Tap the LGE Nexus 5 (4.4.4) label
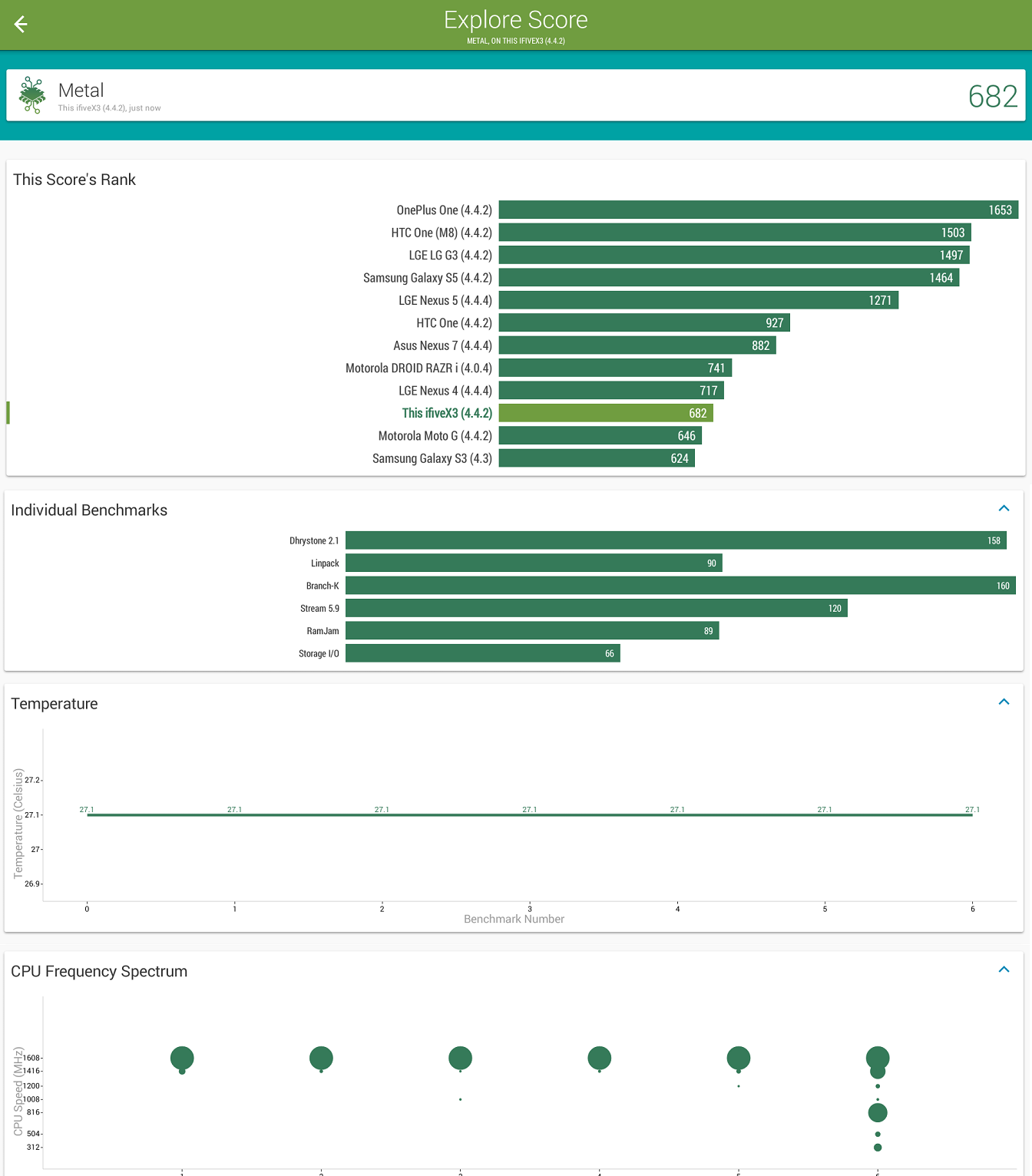This screenshot has height=1176, width=1032. coord(445,300)
